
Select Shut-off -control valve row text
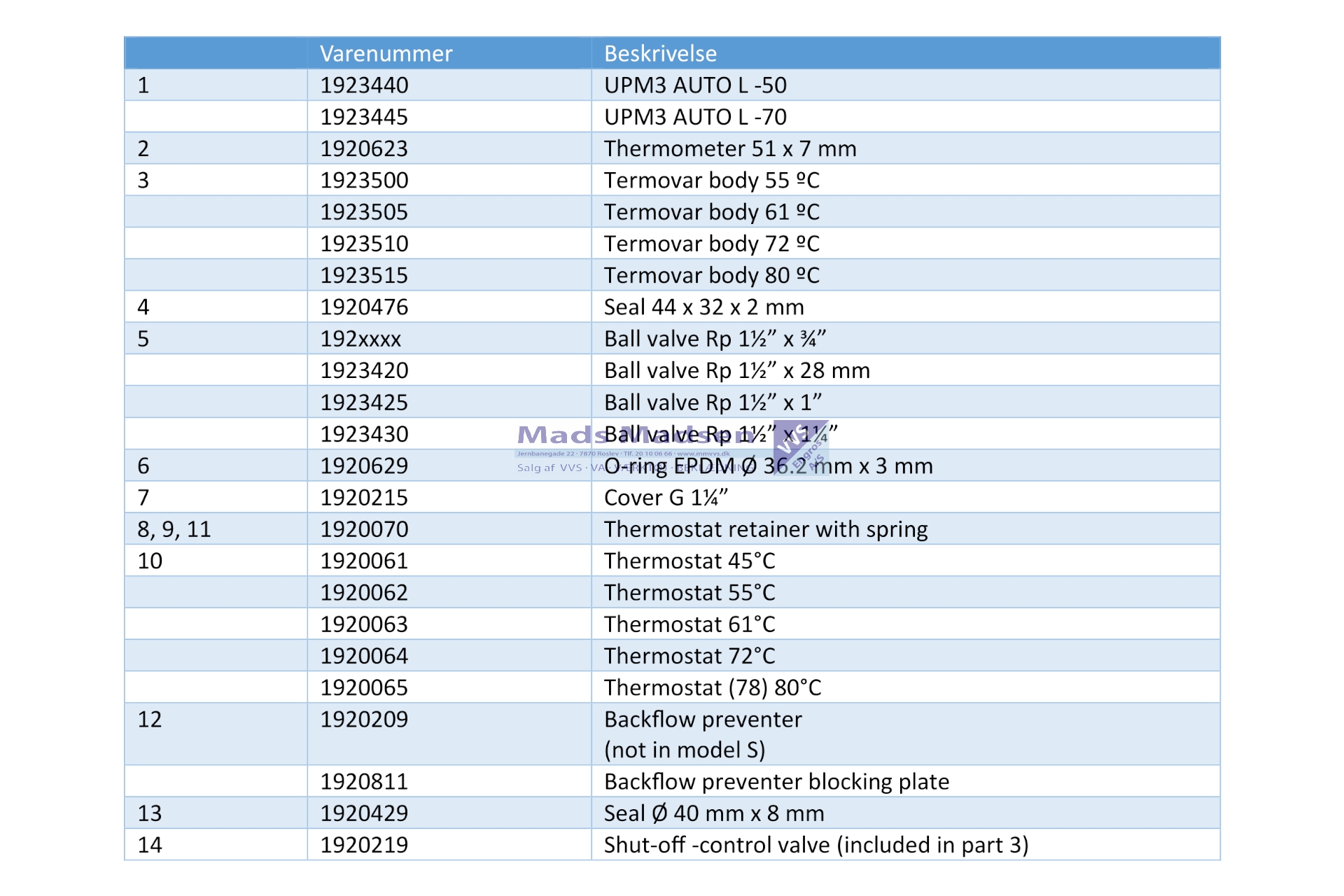click(816, 845)
